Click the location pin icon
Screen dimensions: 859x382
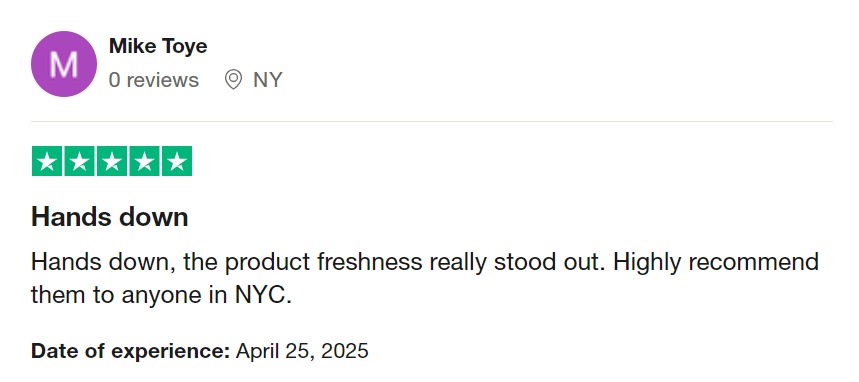click(x=233, y=80)
